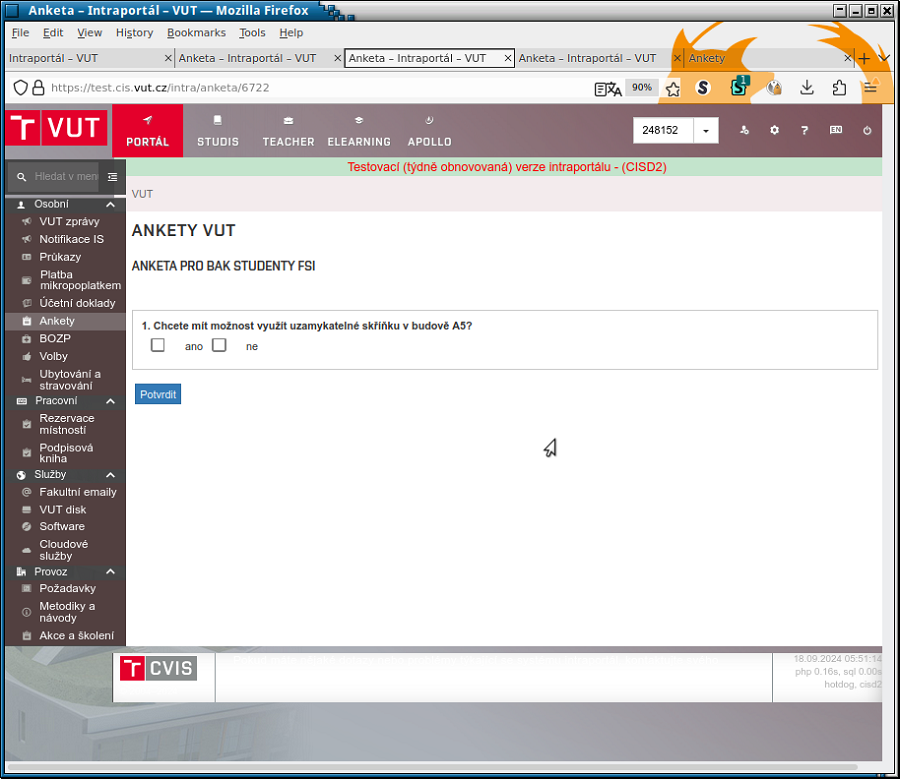Switch language to EN
Viewport: 900px width, 779px height.
[x=836, y=130]
